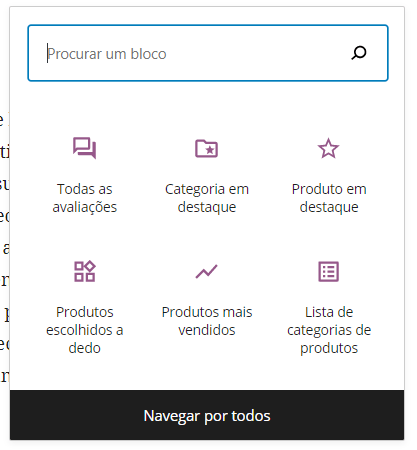
Task: Choose the Produtos escolhidos a dedo widgets icon
Action: [85, 271]
